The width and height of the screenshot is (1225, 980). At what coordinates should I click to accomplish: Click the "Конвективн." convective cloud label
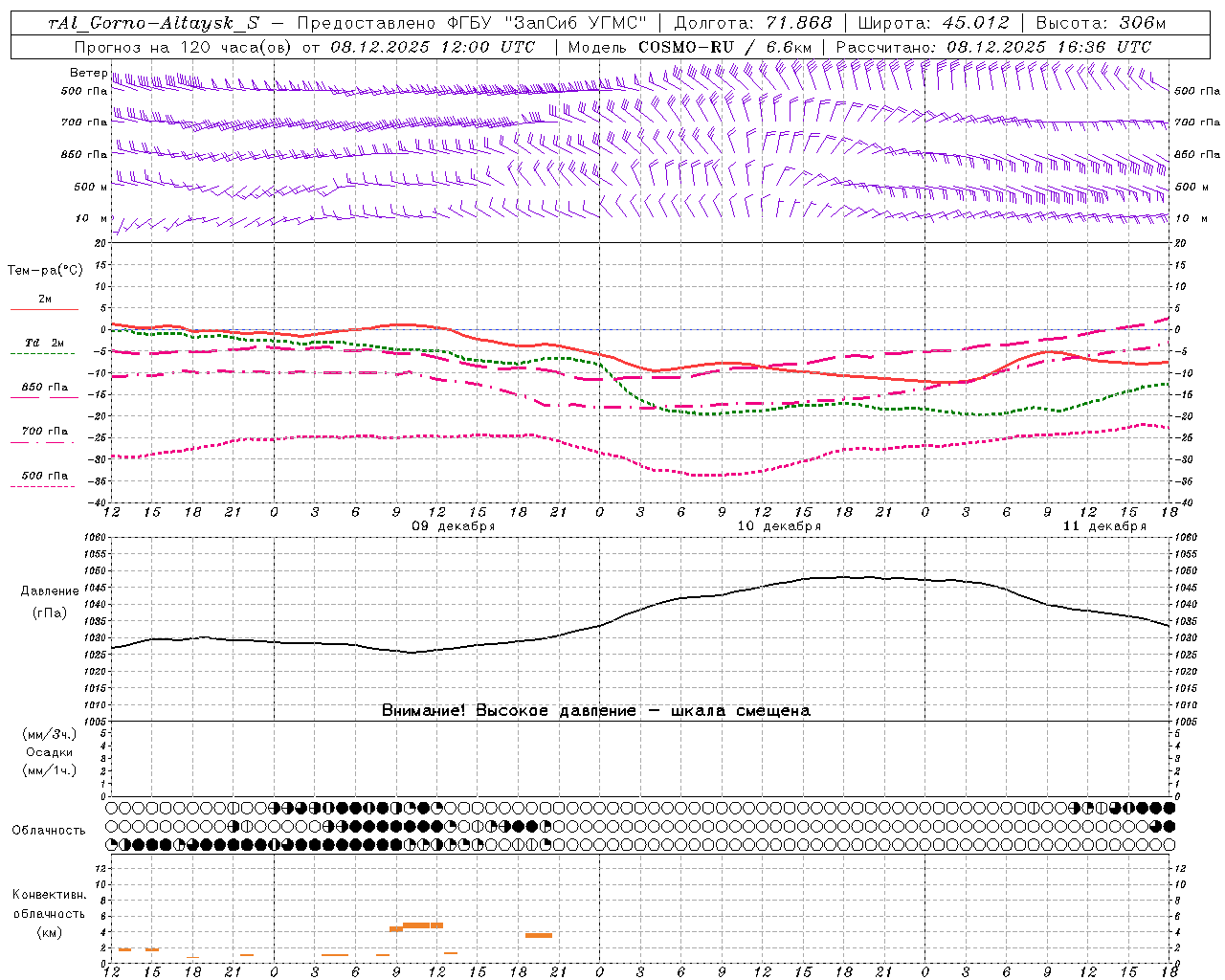click(x=50, y=895)
